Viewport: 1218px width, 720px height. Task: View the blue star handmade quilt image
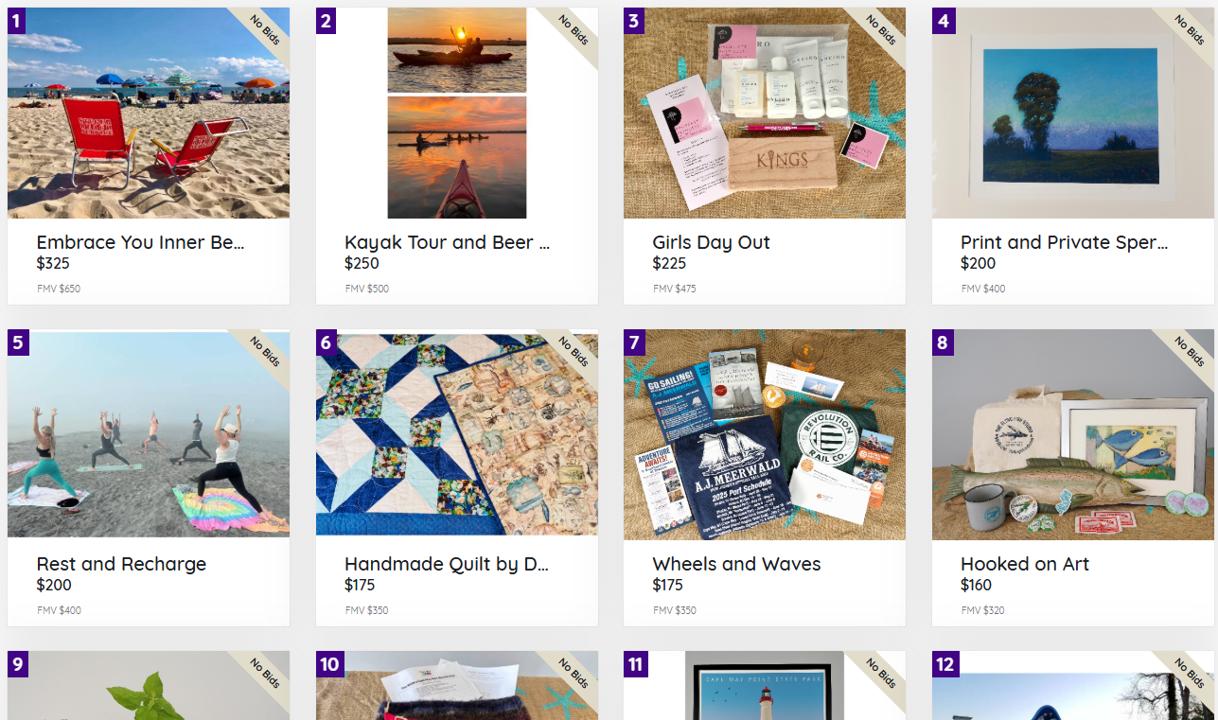click(457, 434)
